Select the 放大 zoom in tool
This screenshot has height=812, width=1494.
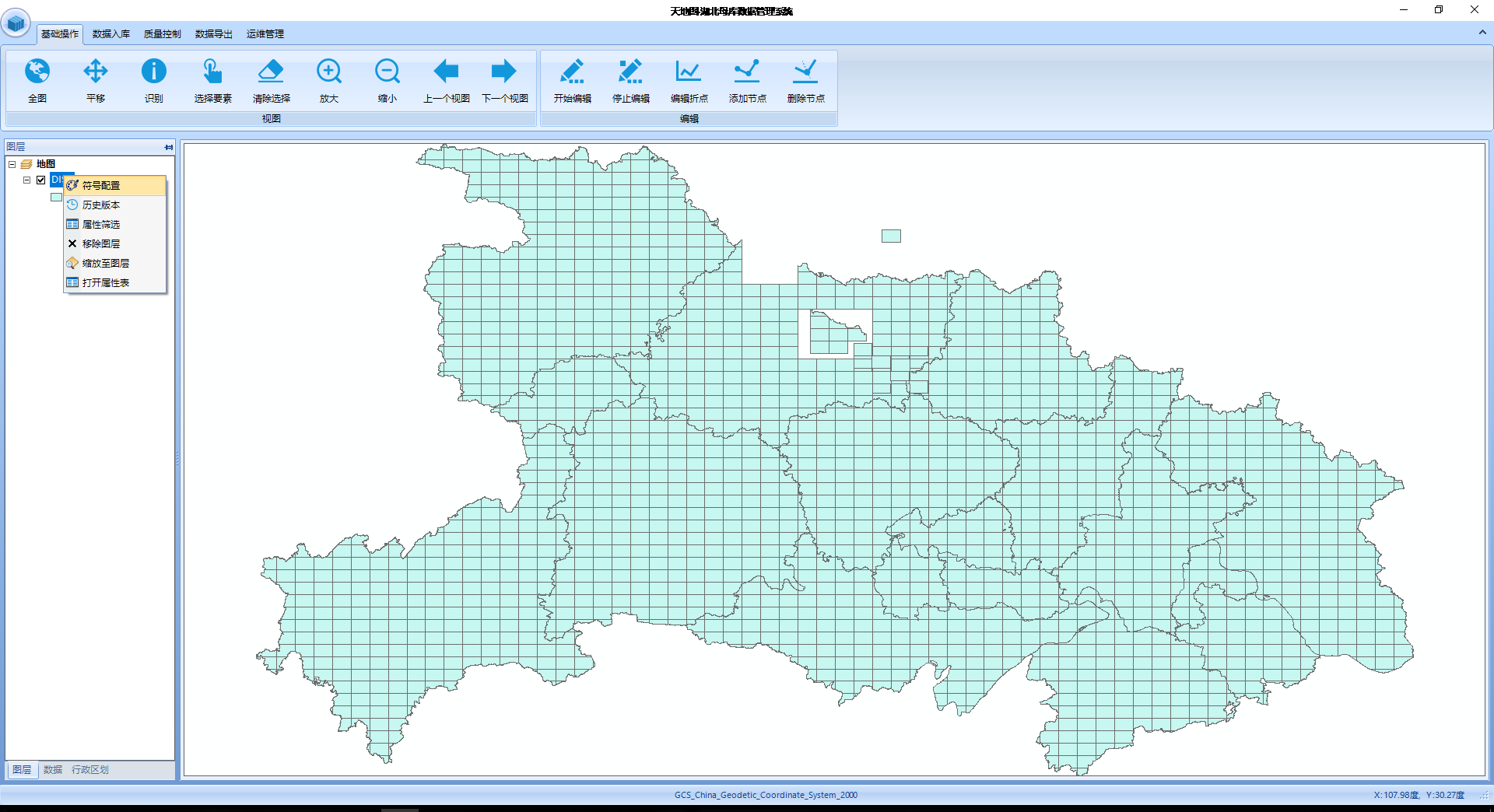click(329, 72)
